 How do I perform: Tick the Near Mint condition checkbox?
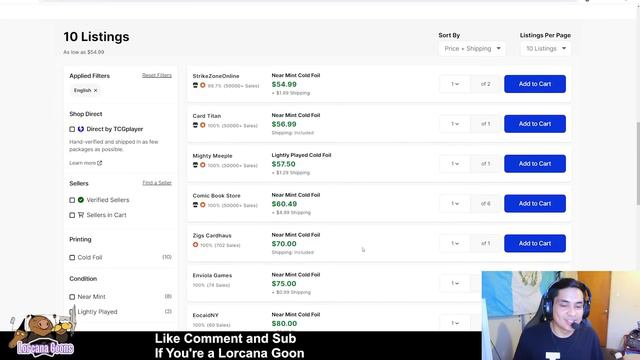tap(72, 297)
